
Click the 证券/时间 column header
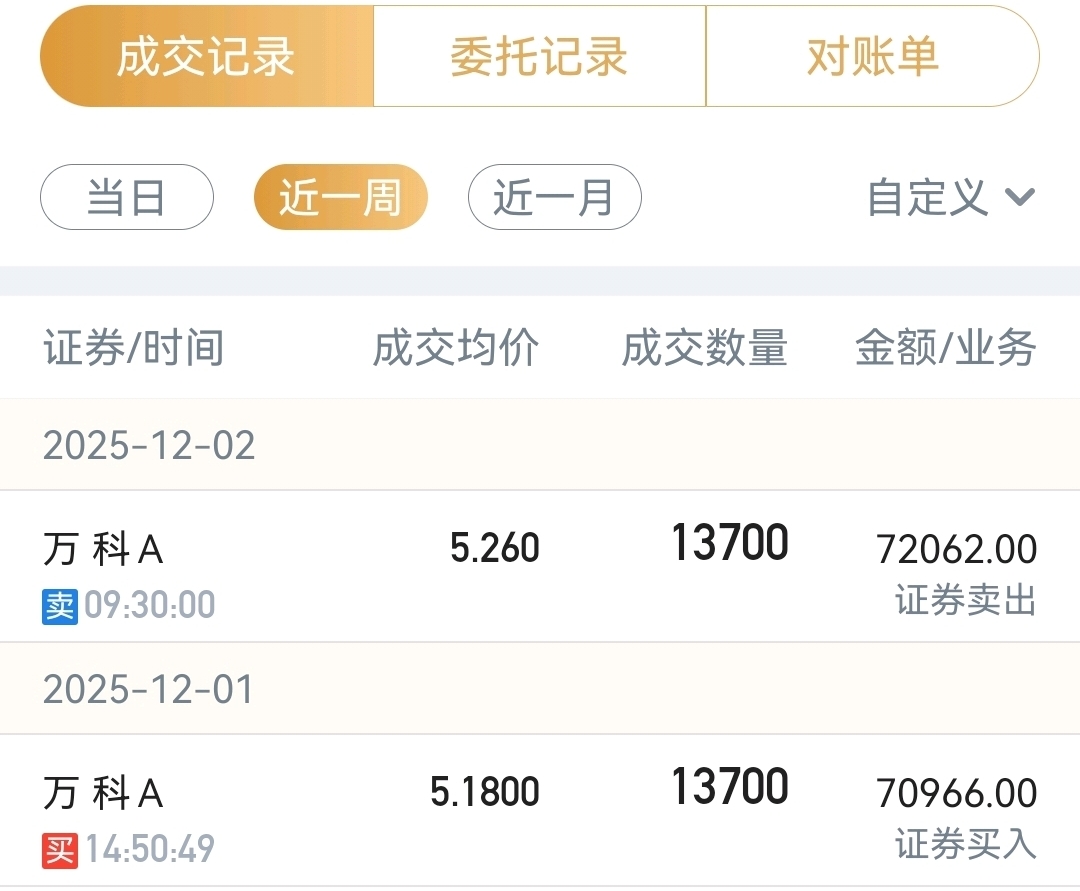[133, 349]
